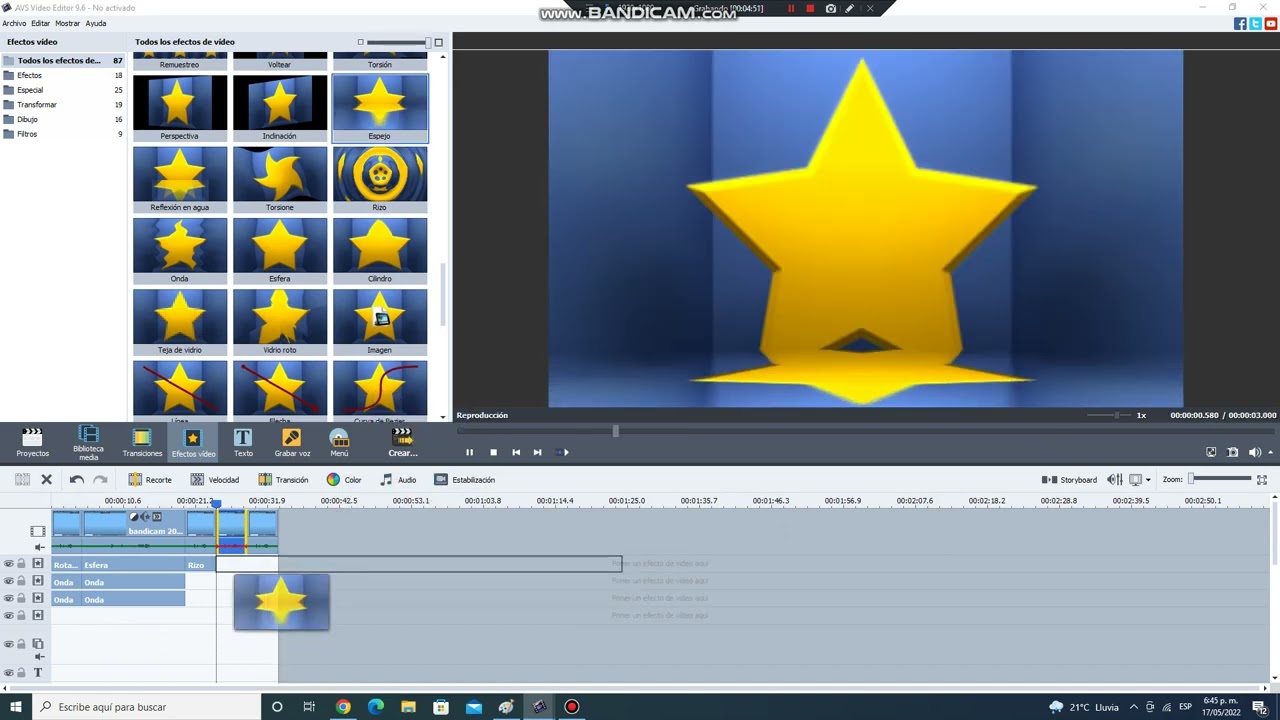Open the Ayuda menu
This screenshot has height=720, width=1280.
(96, 23)
